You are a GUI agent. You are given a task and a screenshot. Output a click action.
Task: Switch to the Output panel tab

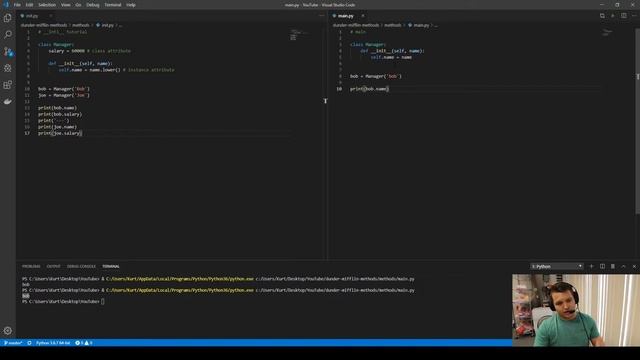53,266
